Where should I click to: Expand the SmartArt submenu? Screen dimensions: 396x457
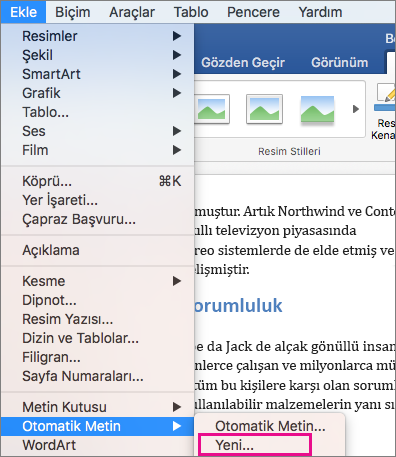click(97, 74)
